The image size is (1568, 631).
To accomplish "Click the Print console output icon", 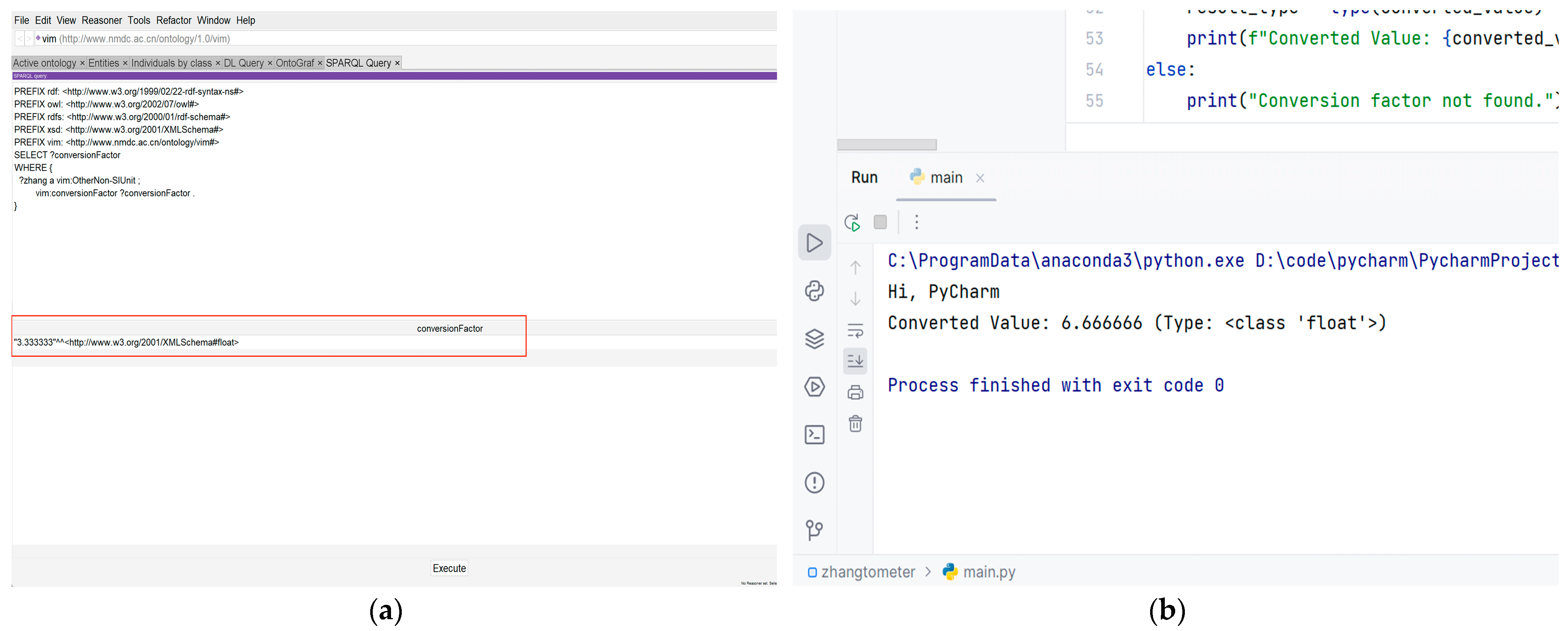I will point(855,393).
